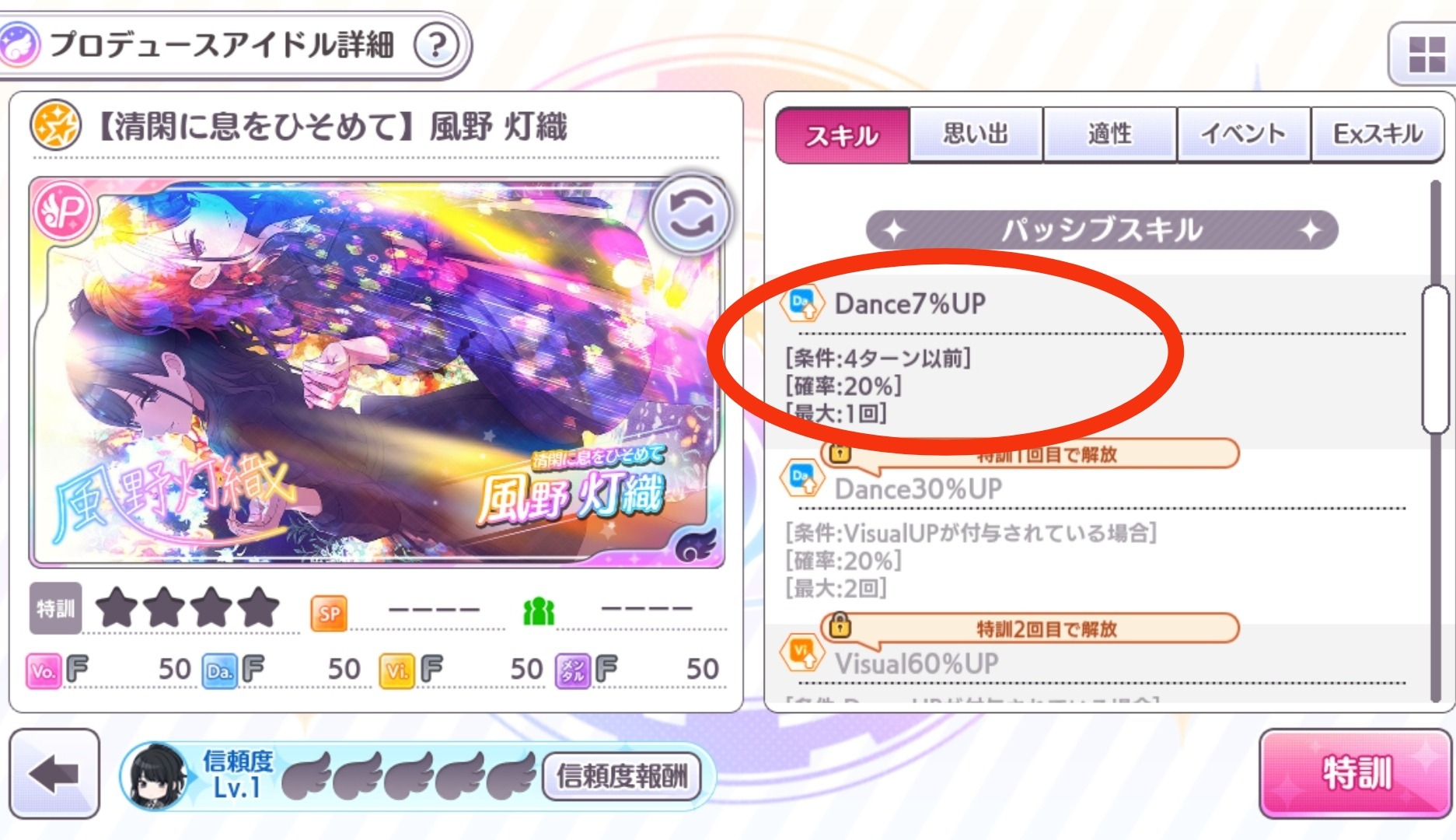The height and width of the screenshot is (840, 1456).
Task: Tap the 風野 灯織 card illustration
Action: point(377,372)
